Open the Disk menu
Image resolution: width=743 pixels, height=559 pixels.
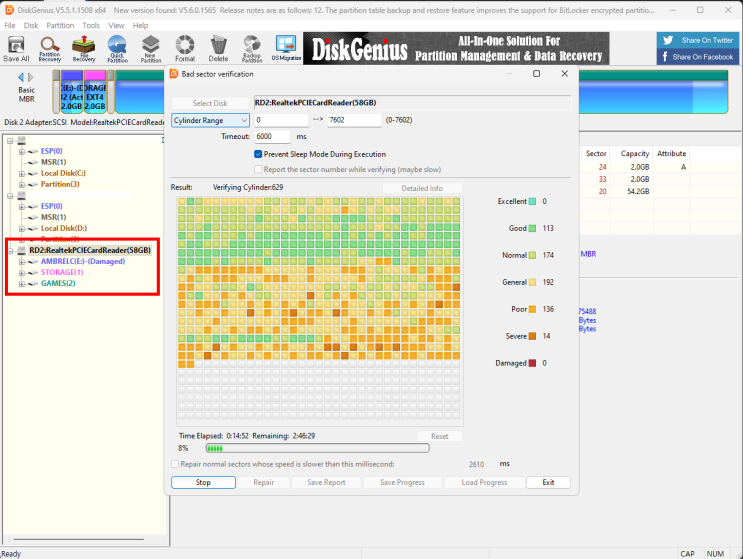pyautogui.click(x=31, y=26)
